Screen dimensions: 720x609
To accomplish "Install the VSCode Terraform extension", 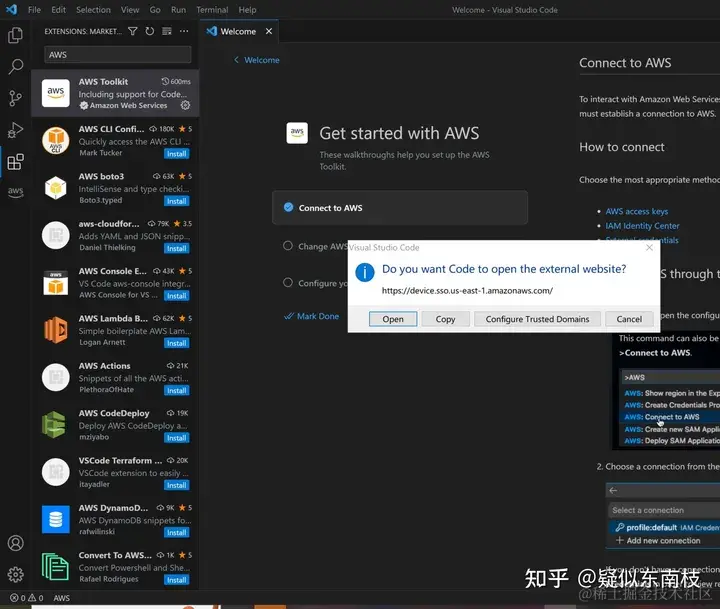I will click(177, 485).
